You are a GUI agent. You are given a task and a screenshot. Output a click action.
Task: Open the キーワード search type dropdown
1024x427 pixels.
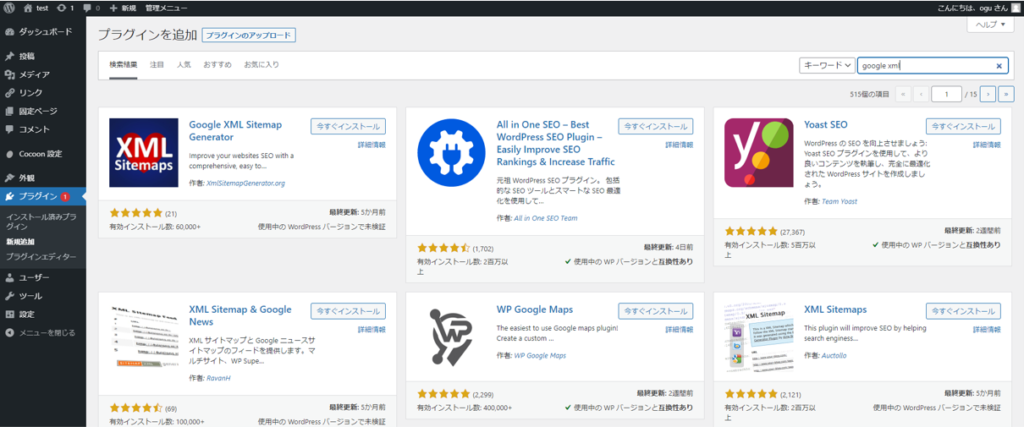(x=827, y=65)
